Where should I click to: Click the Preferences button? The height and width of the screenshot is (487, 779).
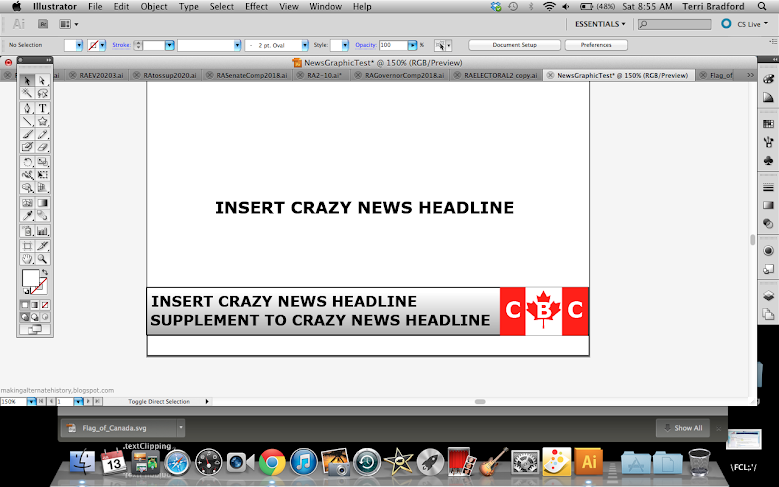(x=596, y=45)
